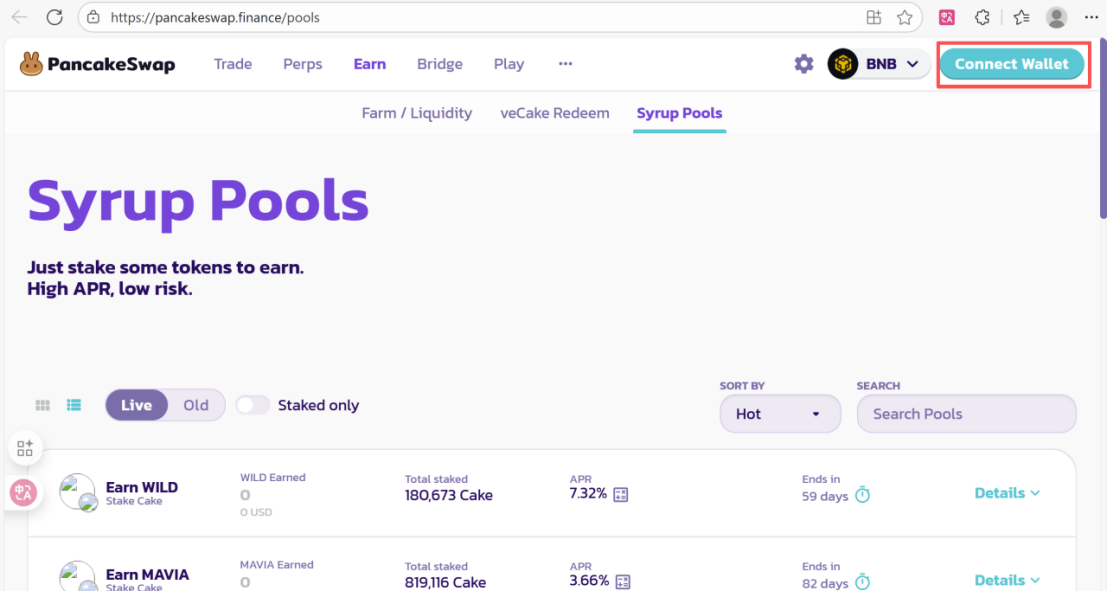Click the pink translate extension icon in toolbar
This screenshot has height=591, width=1108.
(x=947, y=17)
